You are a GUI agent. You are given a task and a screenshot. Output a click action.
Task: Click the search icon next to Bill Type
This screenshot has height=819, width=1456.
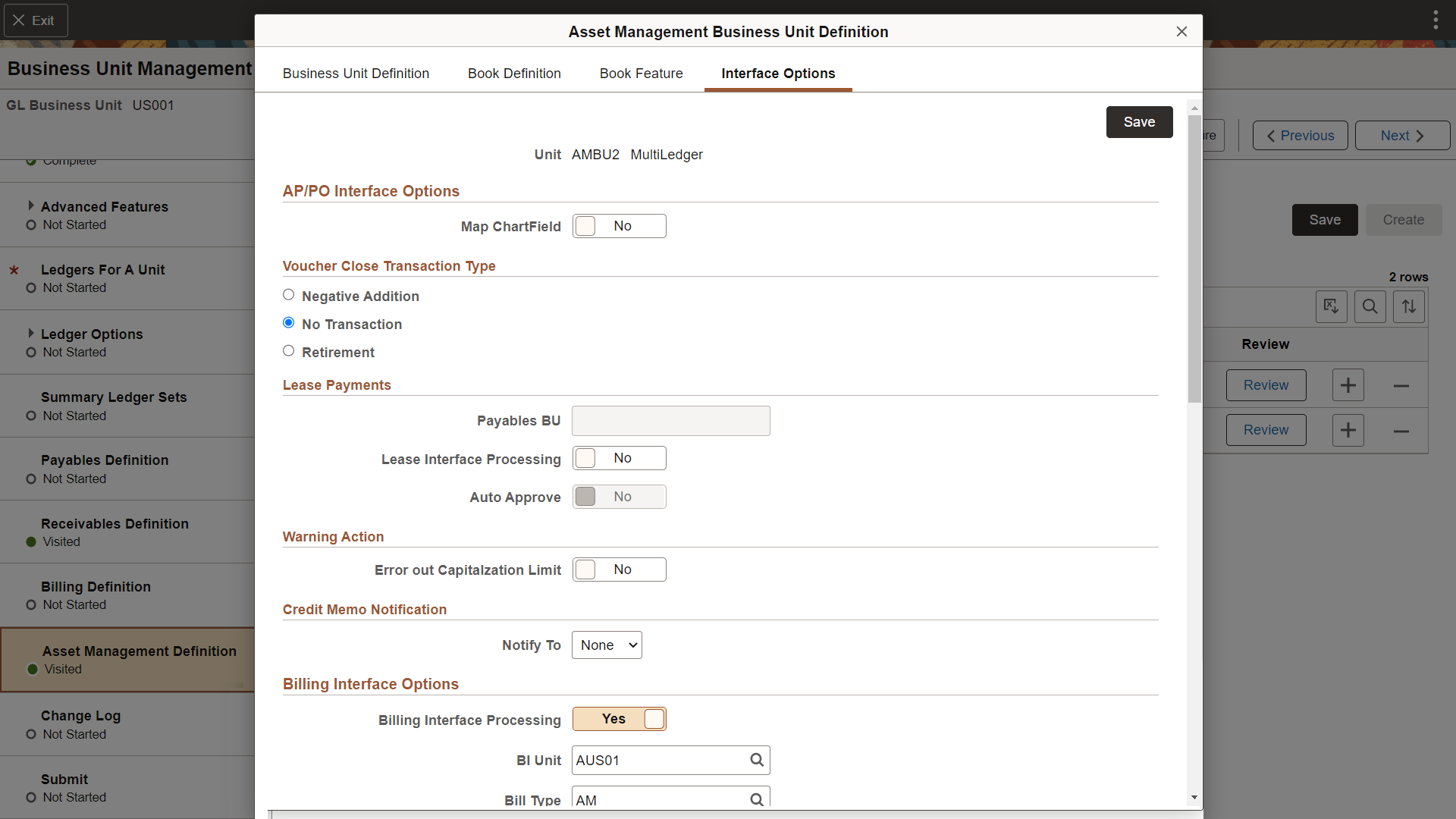point(756,800)
